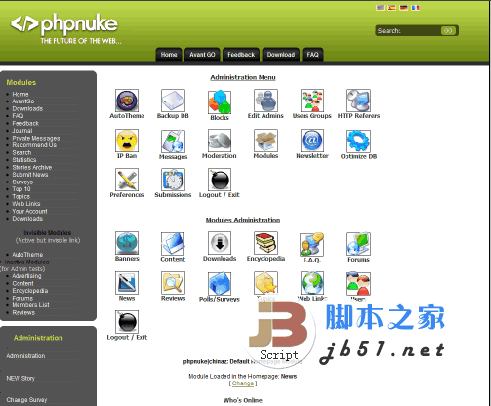The height and width of the screenshot is (406, 491).
Task: Open Recommend Us sidebar link
Action: pos(35,145)
